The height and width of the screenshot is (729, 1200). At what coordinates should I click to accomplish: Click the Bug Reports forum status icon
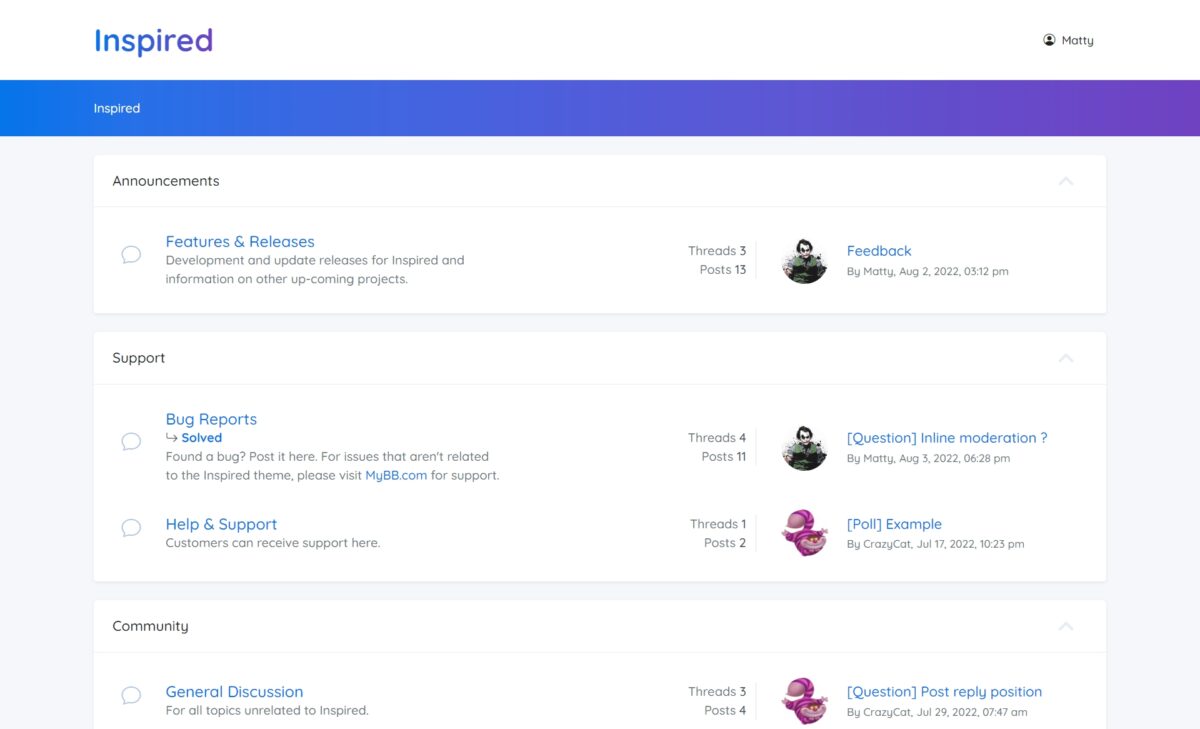pos(131,440)
